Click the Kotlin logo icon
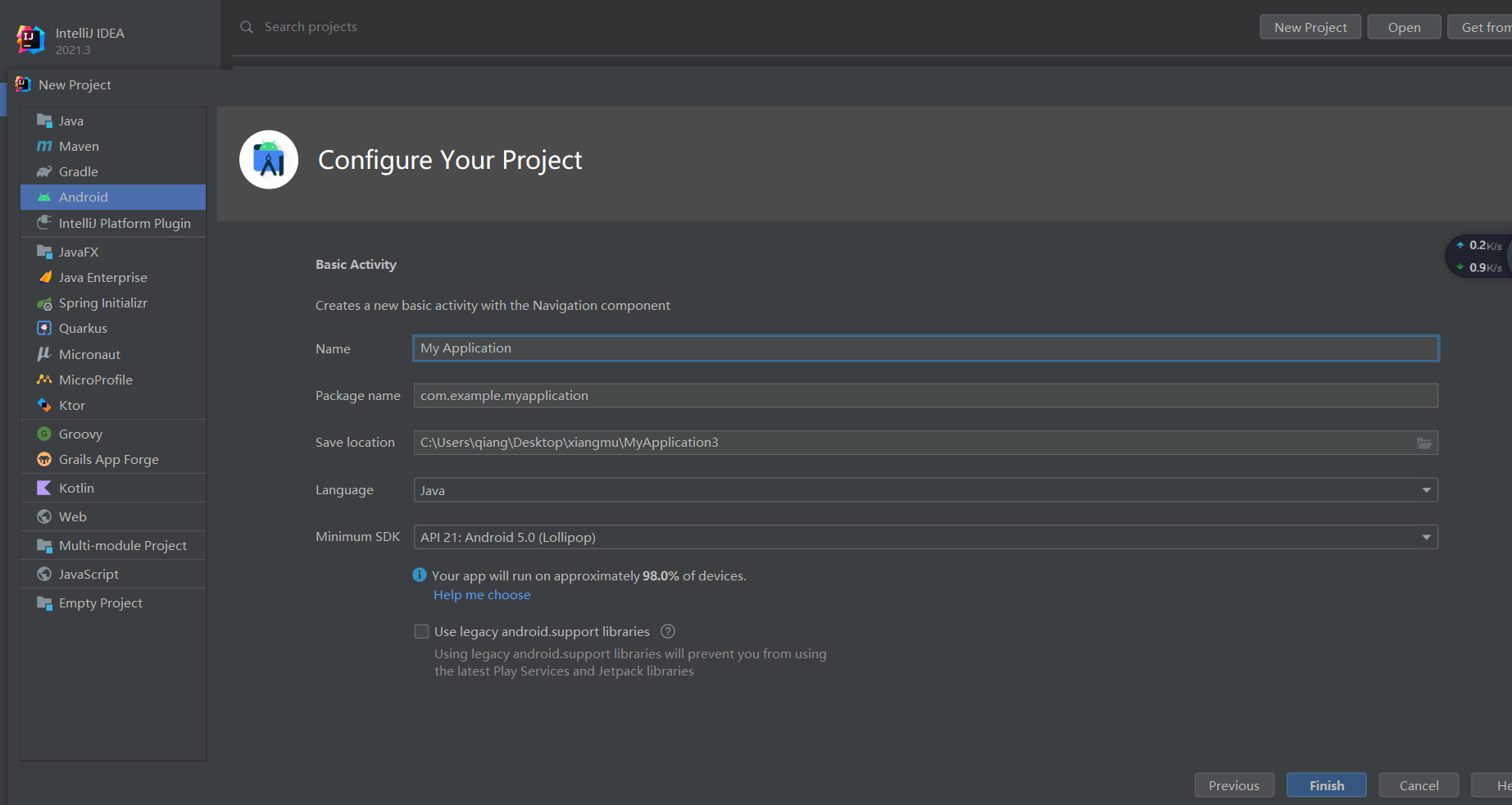The height and width of the screenshot is (805, 1512). tap(44, 488)
